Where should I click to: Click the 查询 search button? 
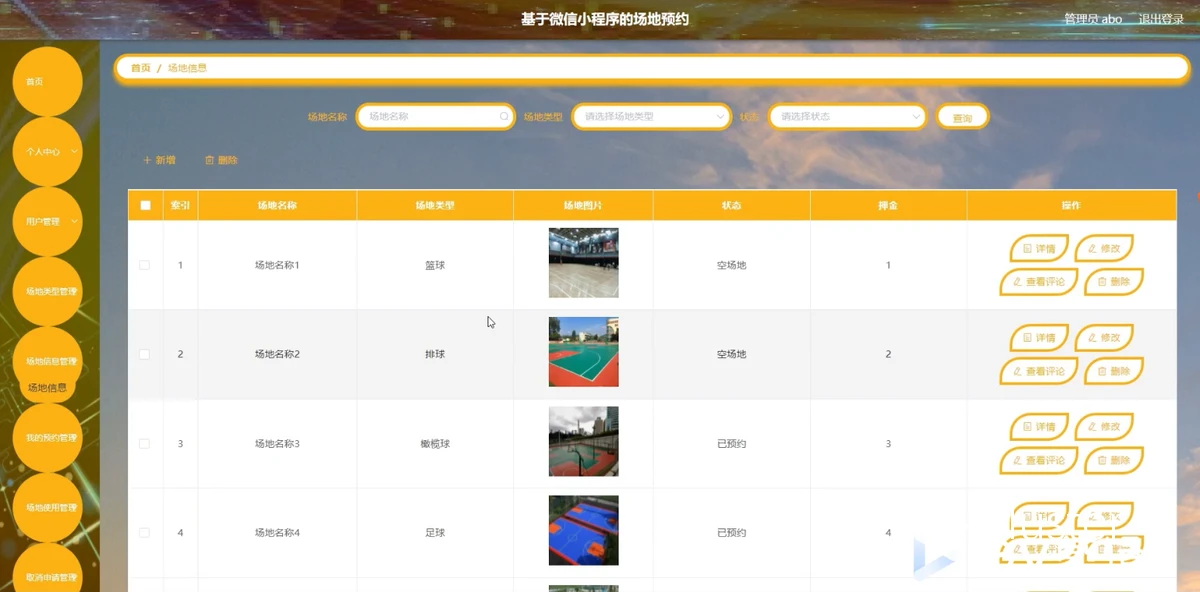[x=962, y=117]
